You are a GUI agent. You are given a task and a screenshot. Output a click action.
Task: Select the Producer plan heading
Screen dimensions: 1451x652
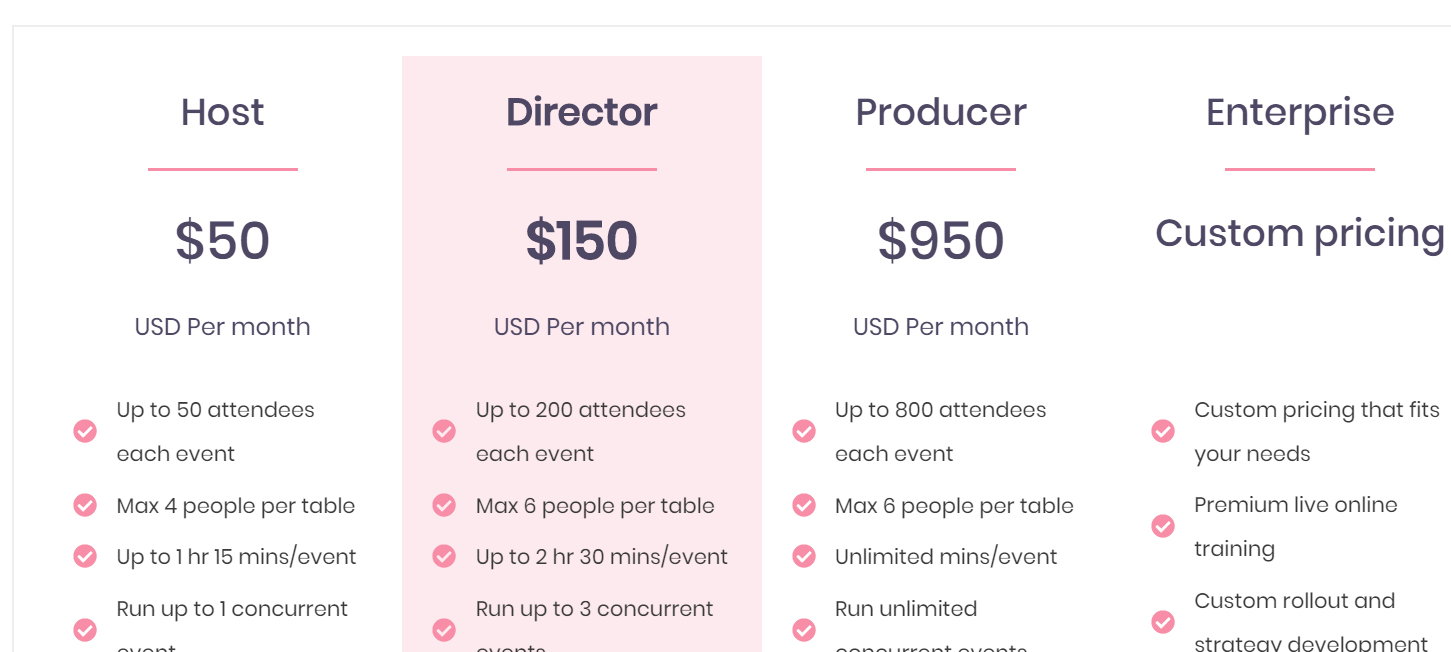coord(940,112)
